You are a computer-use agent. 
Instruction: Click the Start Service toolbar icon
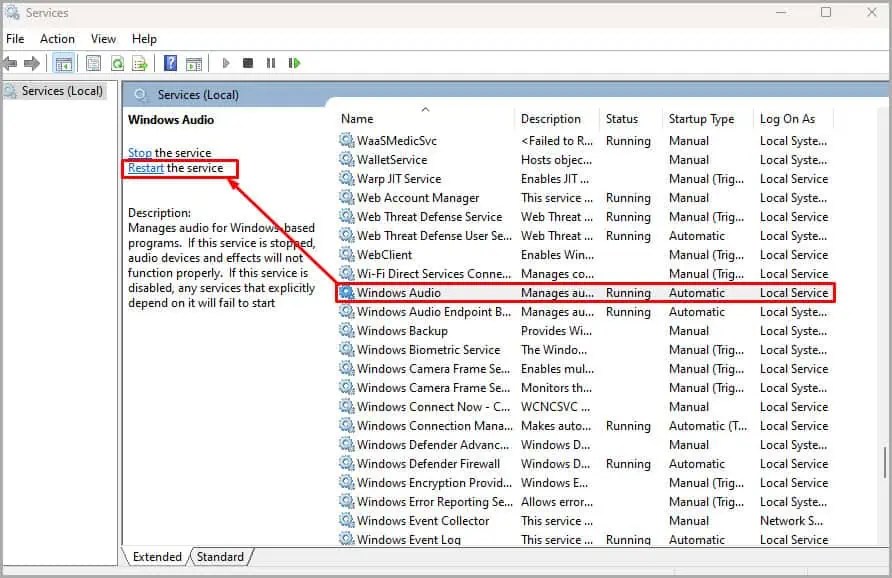click(x=224, y=63)
